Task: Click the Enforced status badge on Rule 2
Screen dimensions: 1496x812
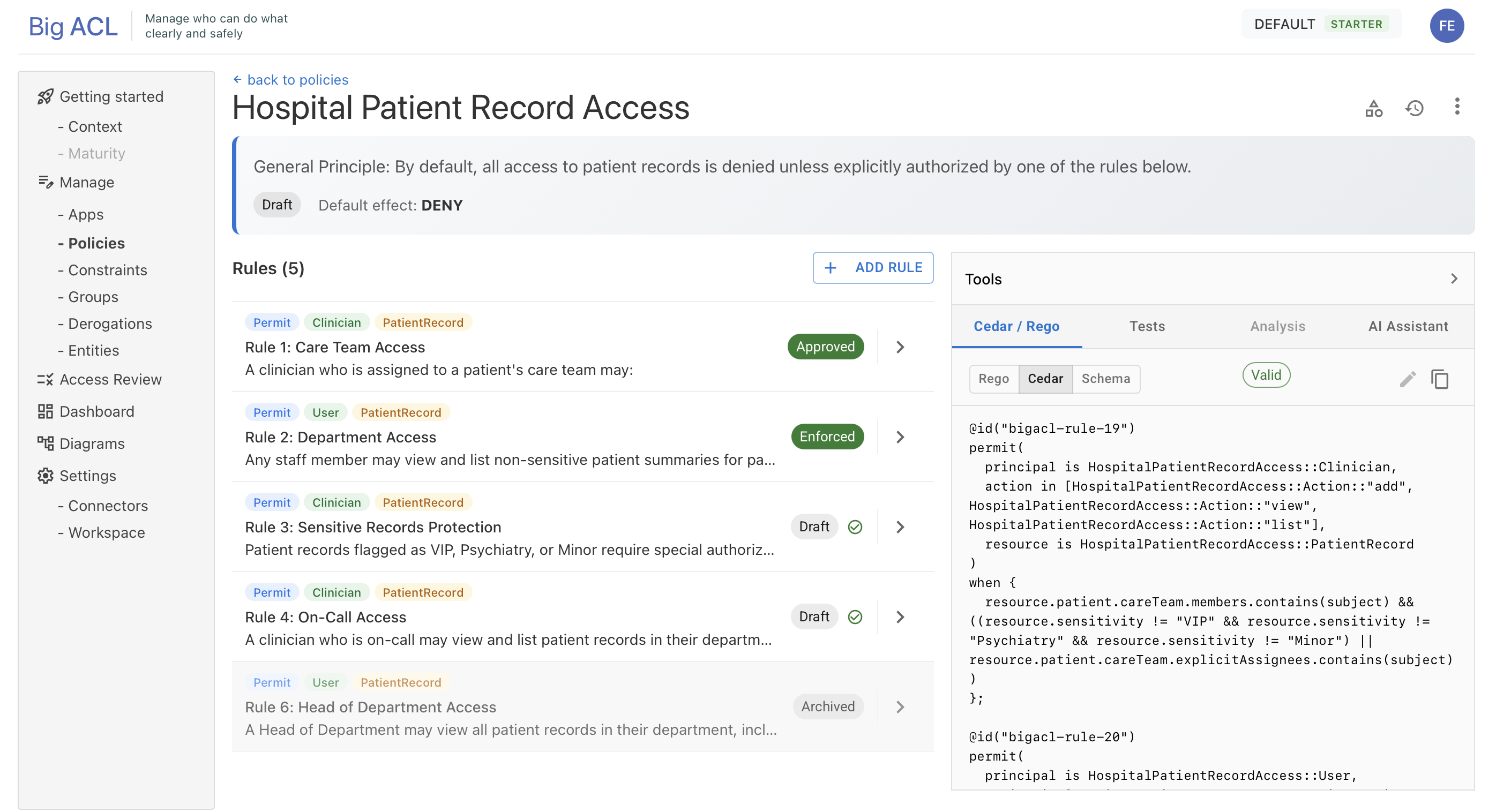Action: coord(826,437)
